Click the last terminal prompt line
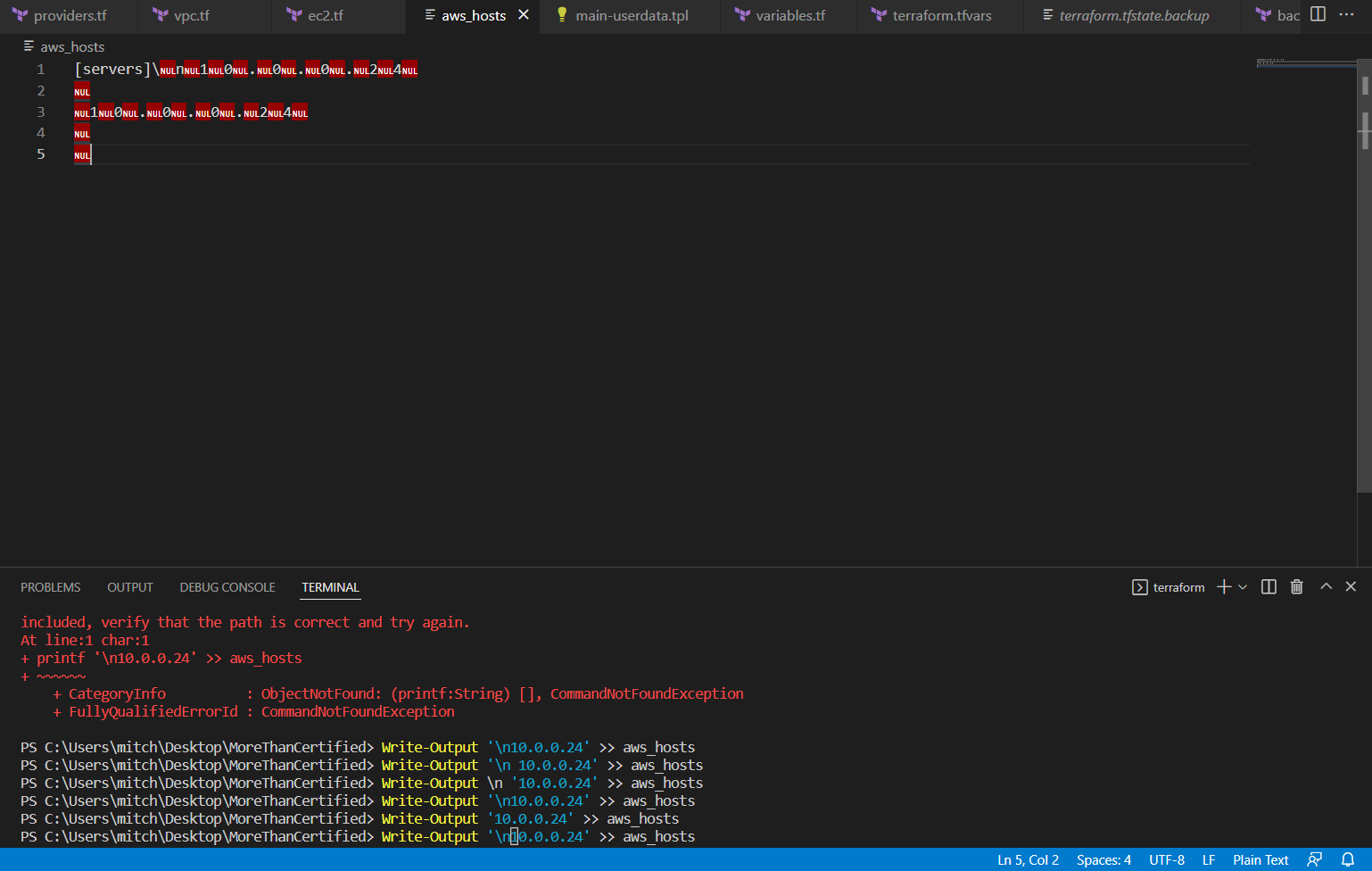 click(358, 836)
